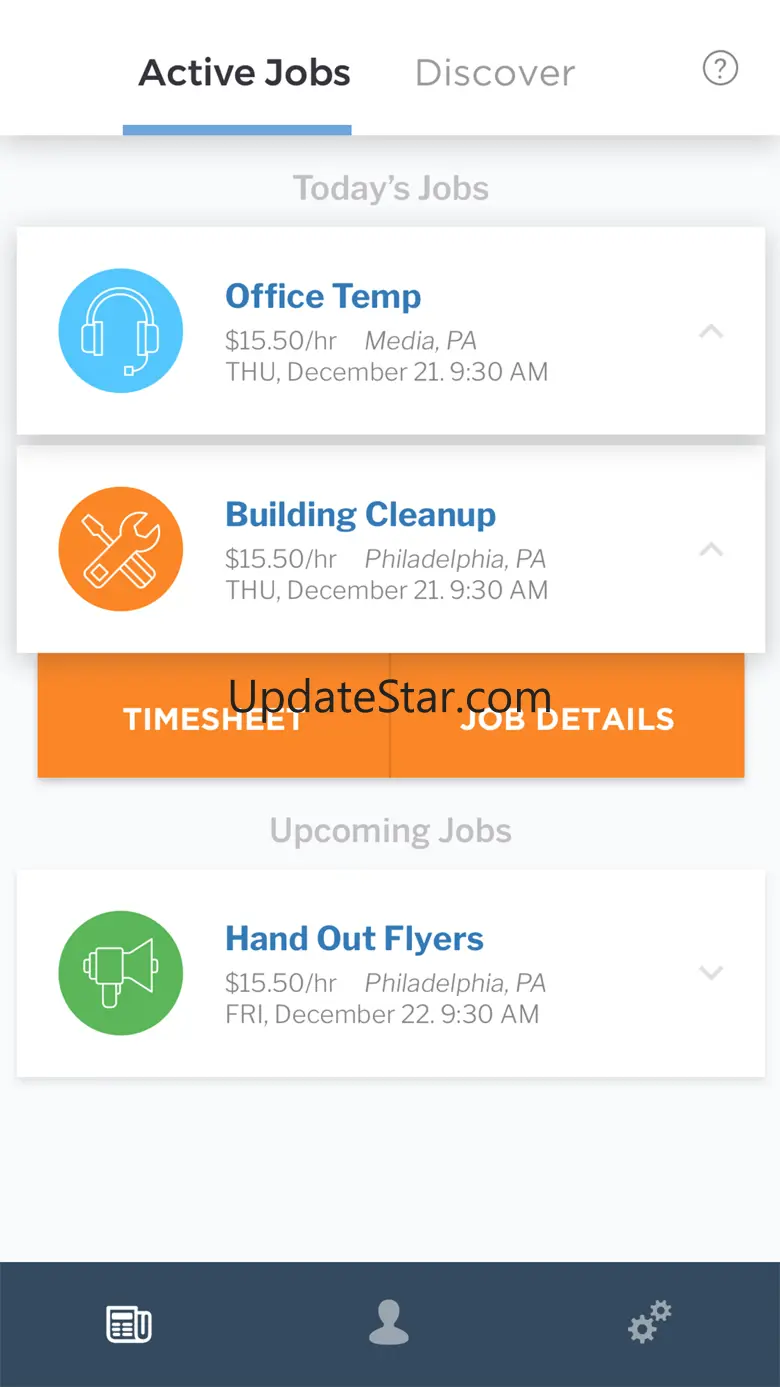Open settings gears icon in bottom bar

(650, 1322)
